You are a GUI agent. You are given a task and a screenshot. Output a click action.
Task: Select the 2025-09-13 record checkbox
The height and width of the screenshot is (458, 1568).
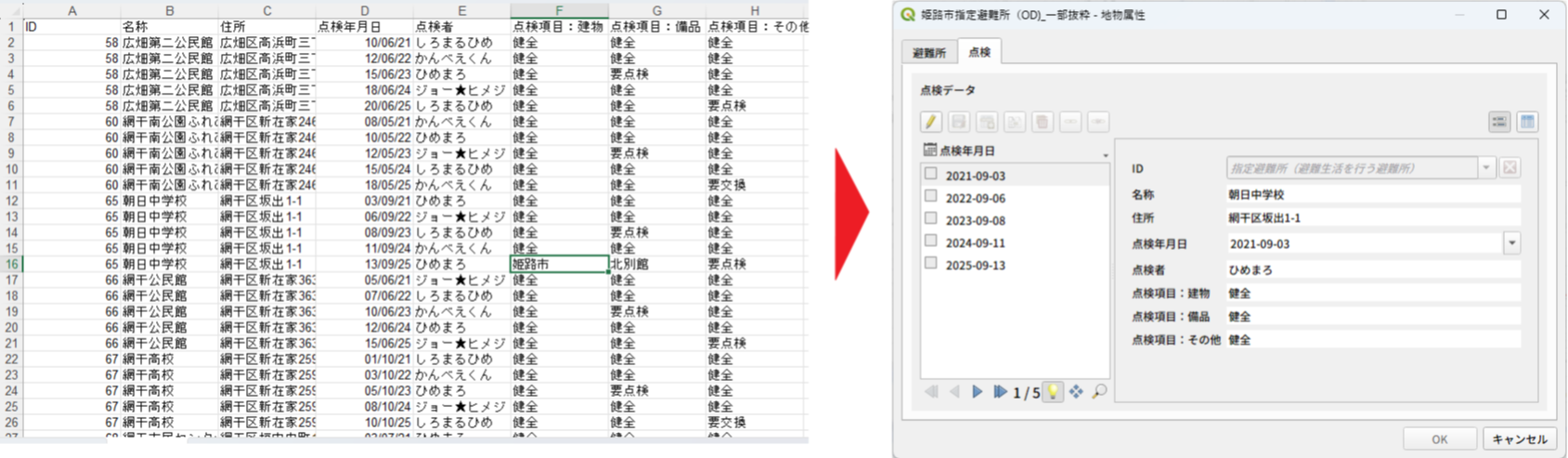930,263
